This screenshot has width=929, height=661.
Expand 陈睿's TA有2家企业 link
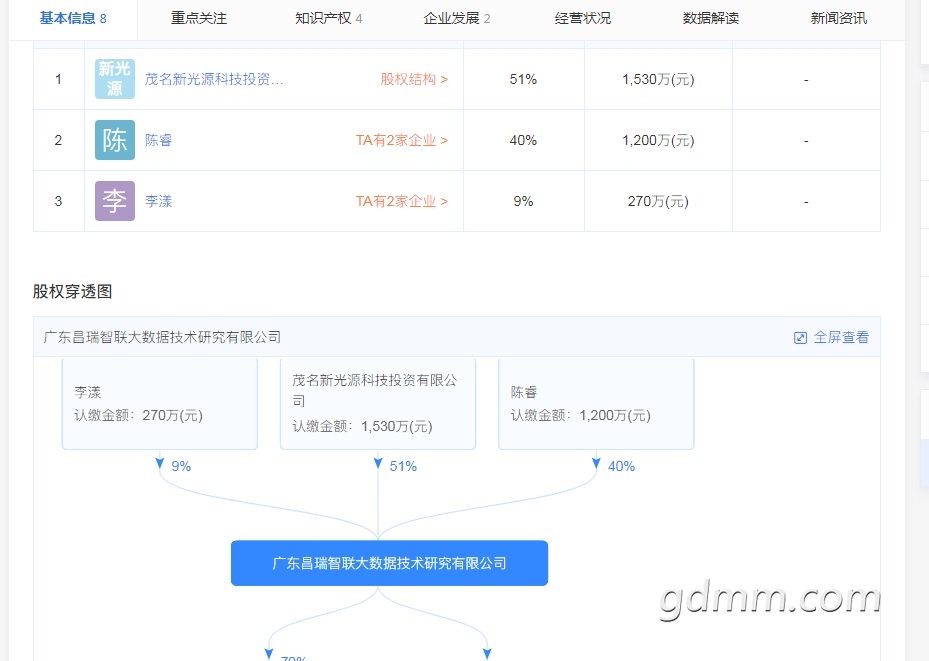click(402, 140)
